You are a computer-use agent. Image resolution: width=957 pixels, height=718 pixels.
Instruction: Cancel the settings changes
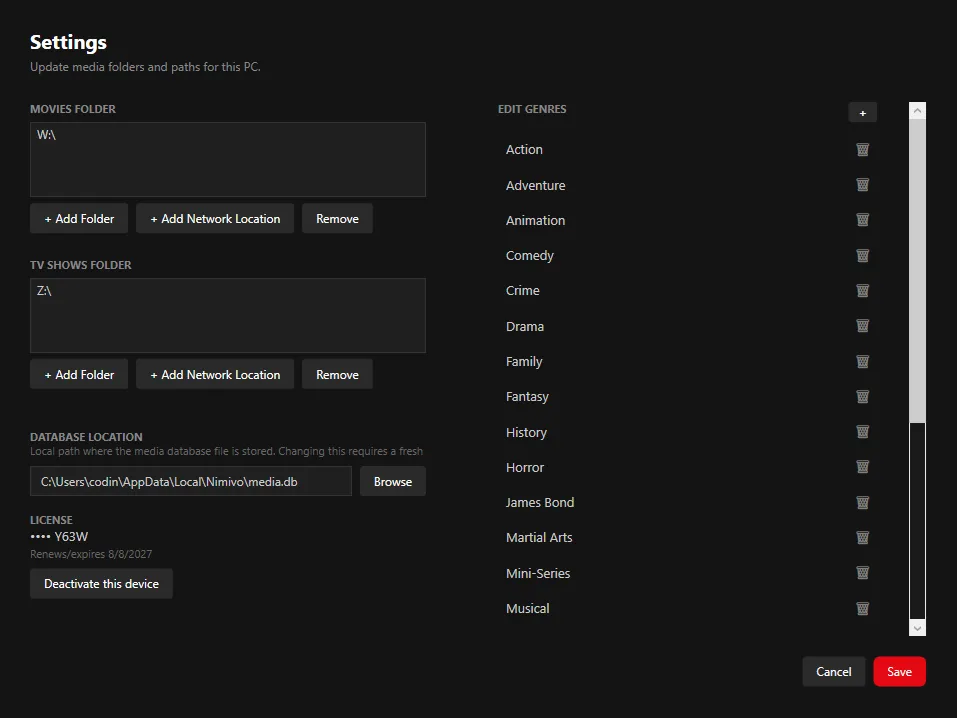coord(834,672)
